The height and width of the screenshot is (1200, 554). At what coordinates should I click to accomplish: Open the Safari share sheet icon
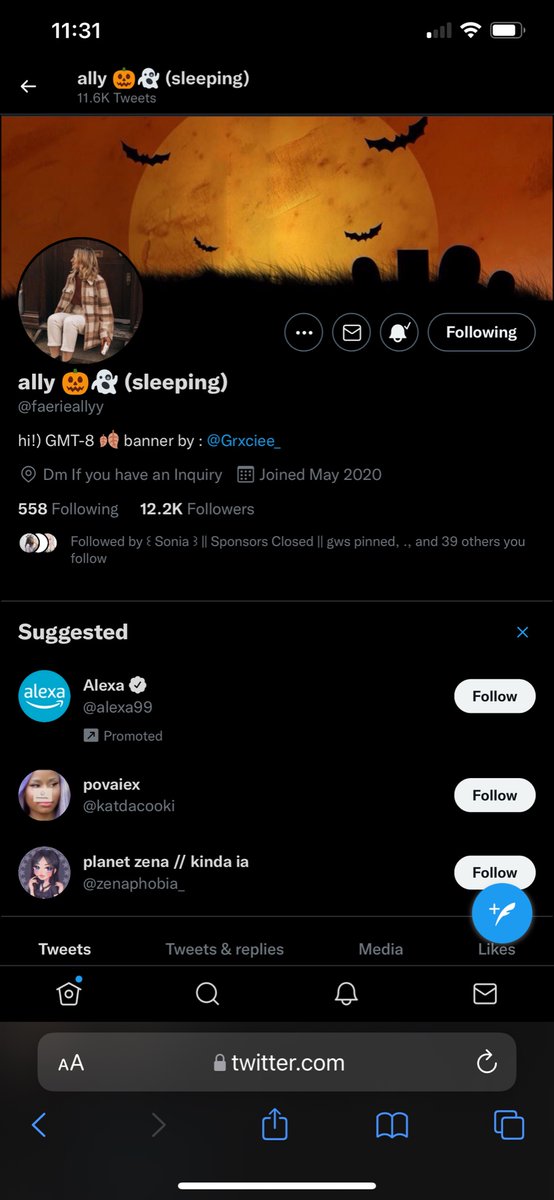(x=274, y=1125)
